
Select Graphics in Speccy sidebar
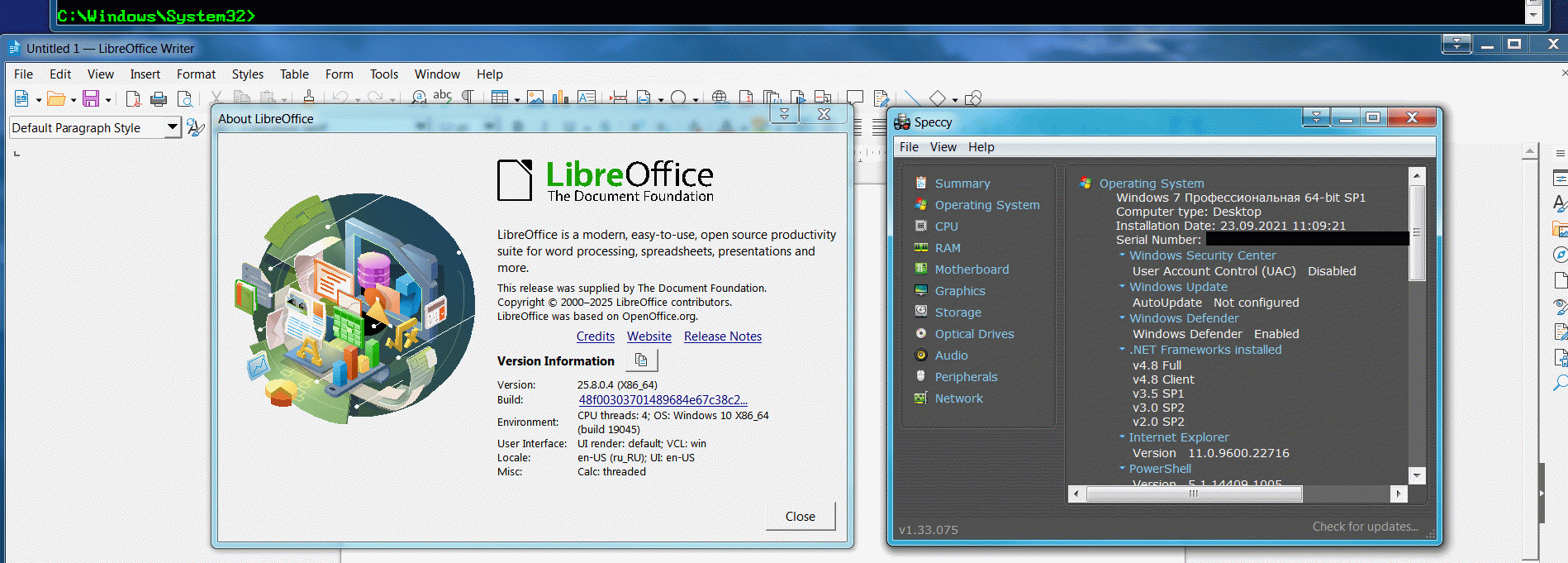tap(960, 291)
